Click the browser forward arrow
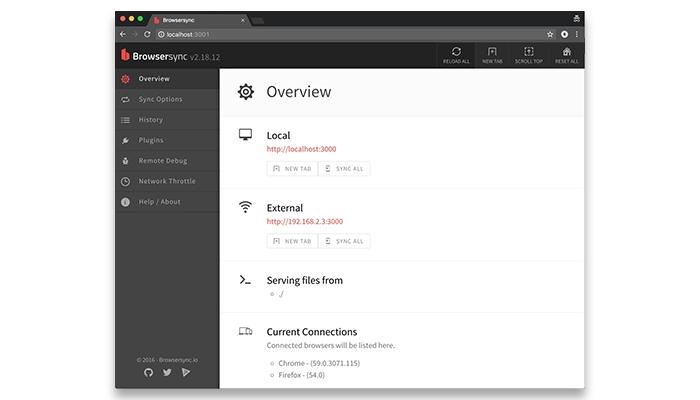Viewport: 700px width, 400px height. (x=135, y=34)
